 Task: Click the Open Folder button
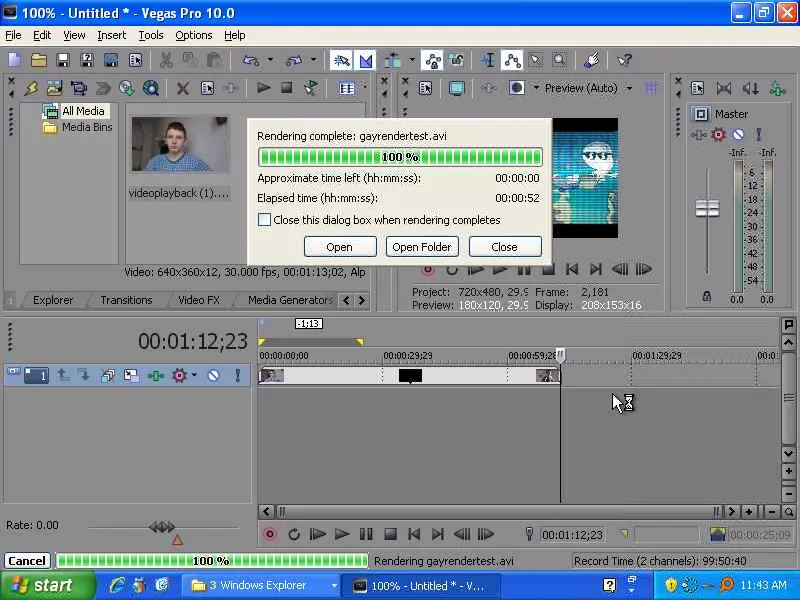coord(422,247)
